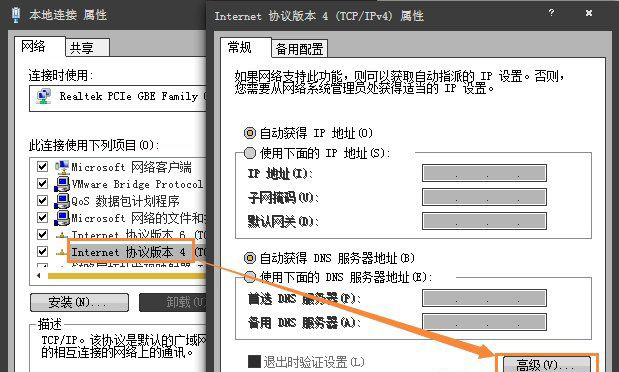Click the help question mark in IPv4 dialog

[551, 13]
